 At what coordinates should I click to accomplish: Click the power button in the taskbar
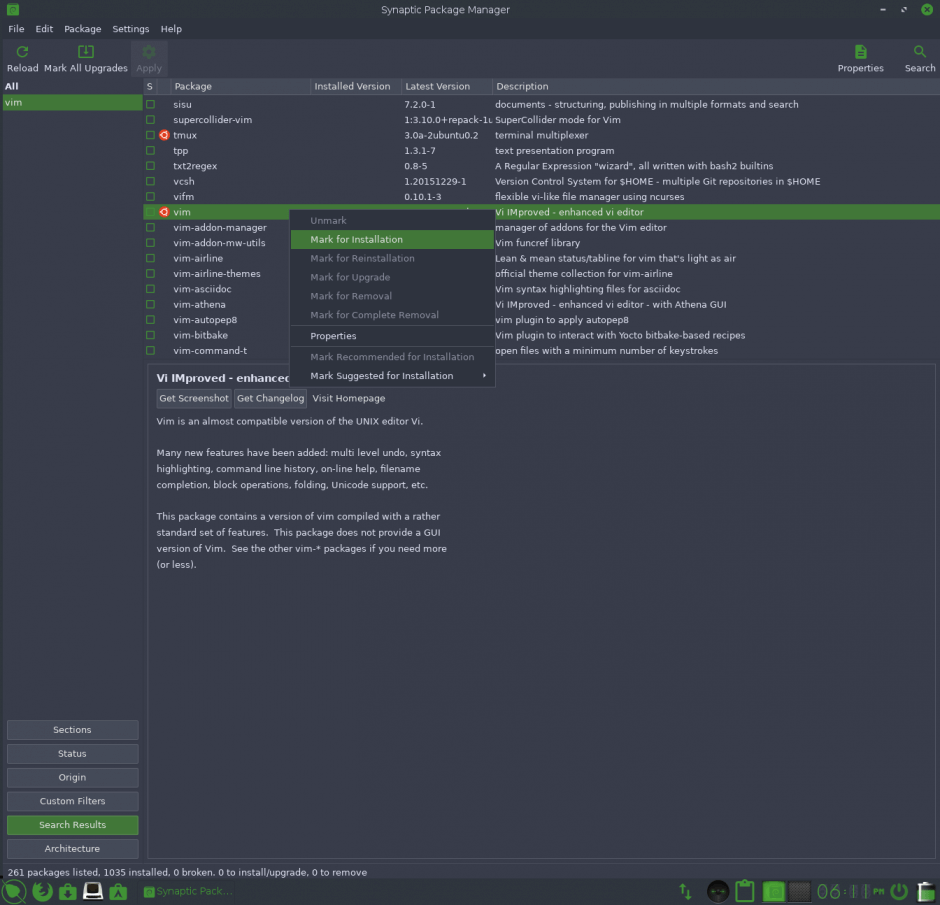(899, 891)
